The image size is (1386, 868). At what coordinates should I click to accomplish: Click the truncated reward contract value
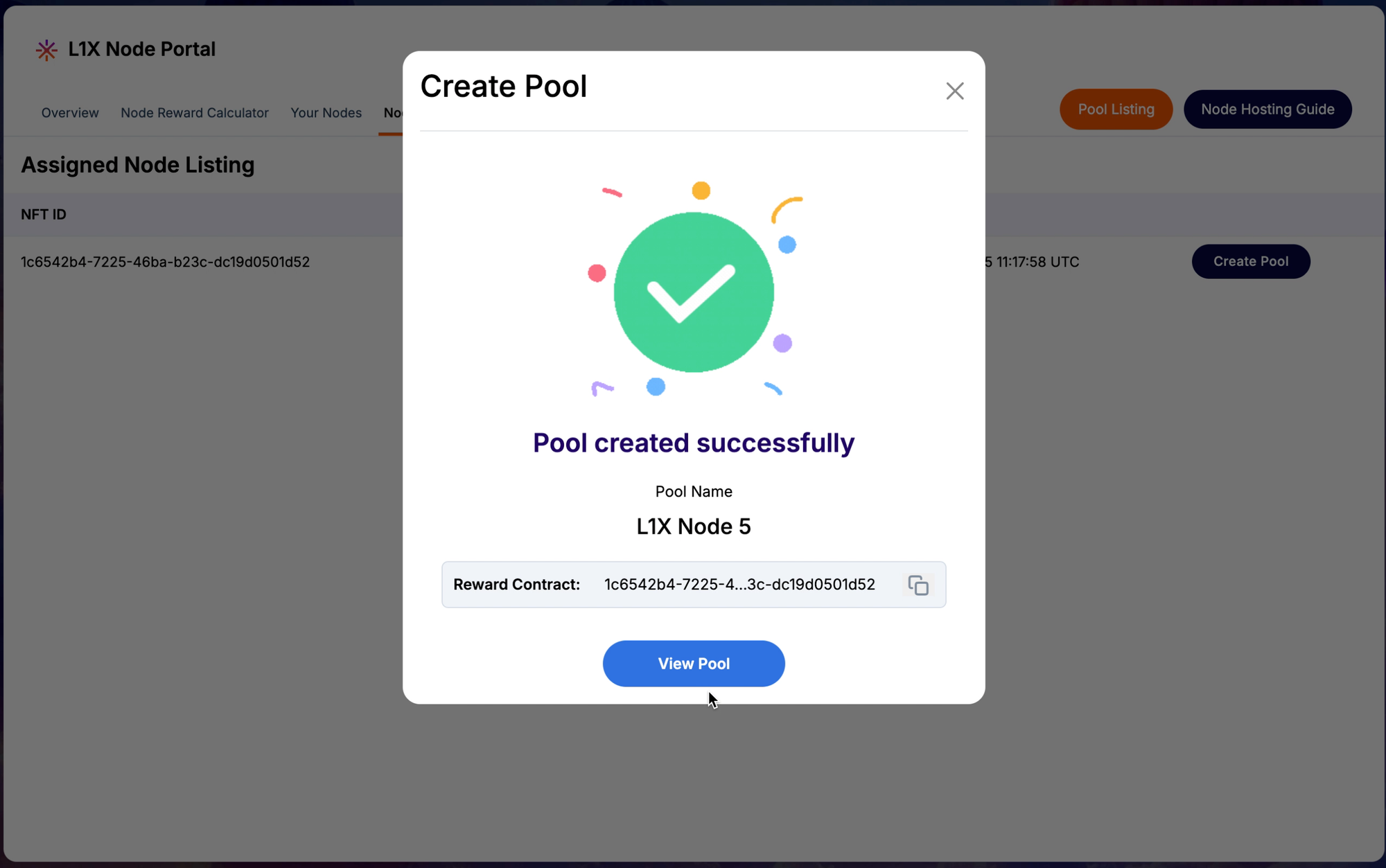(x=739, y=585)
